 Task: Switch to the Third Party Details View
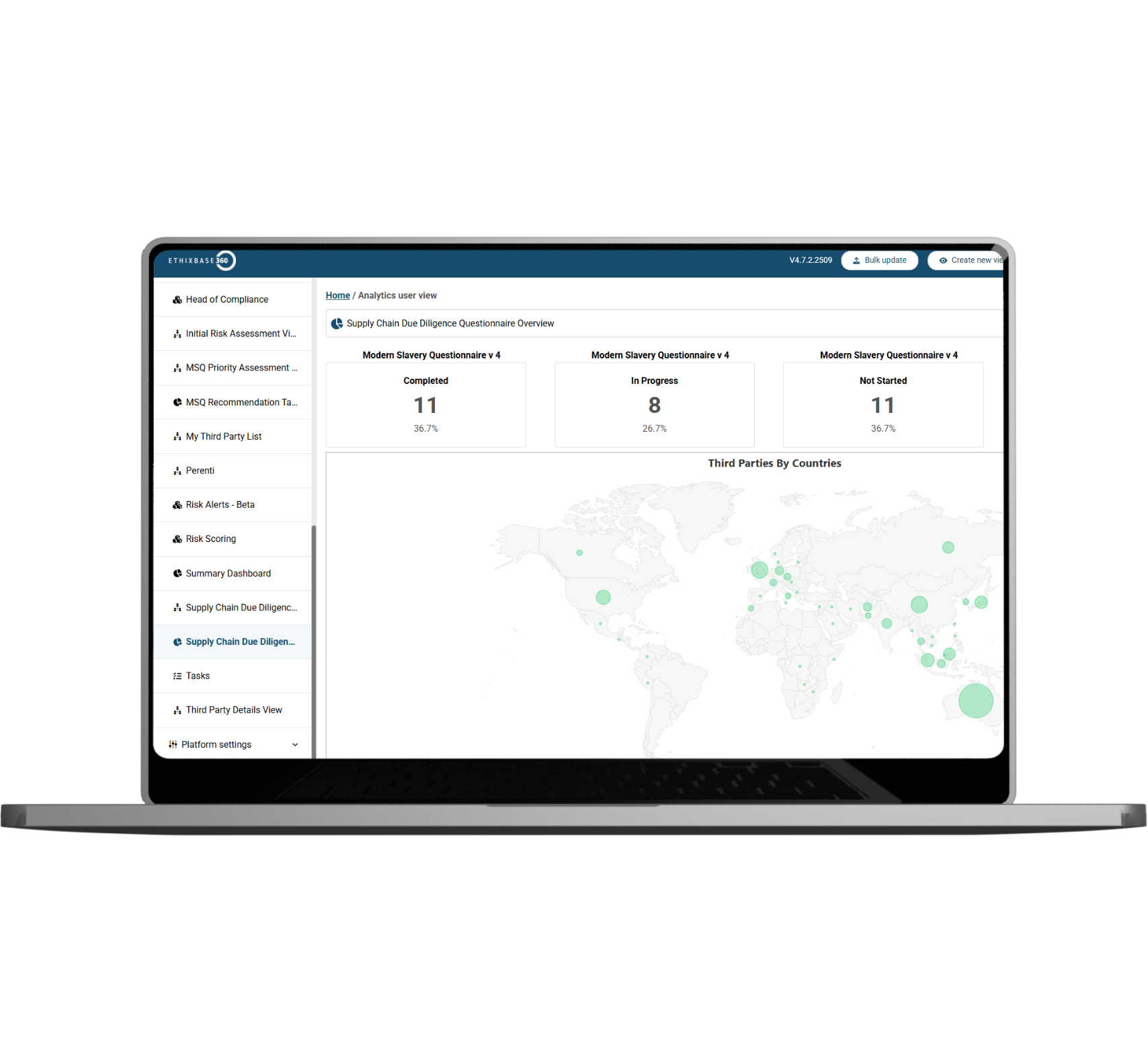[x=234, y=709]
